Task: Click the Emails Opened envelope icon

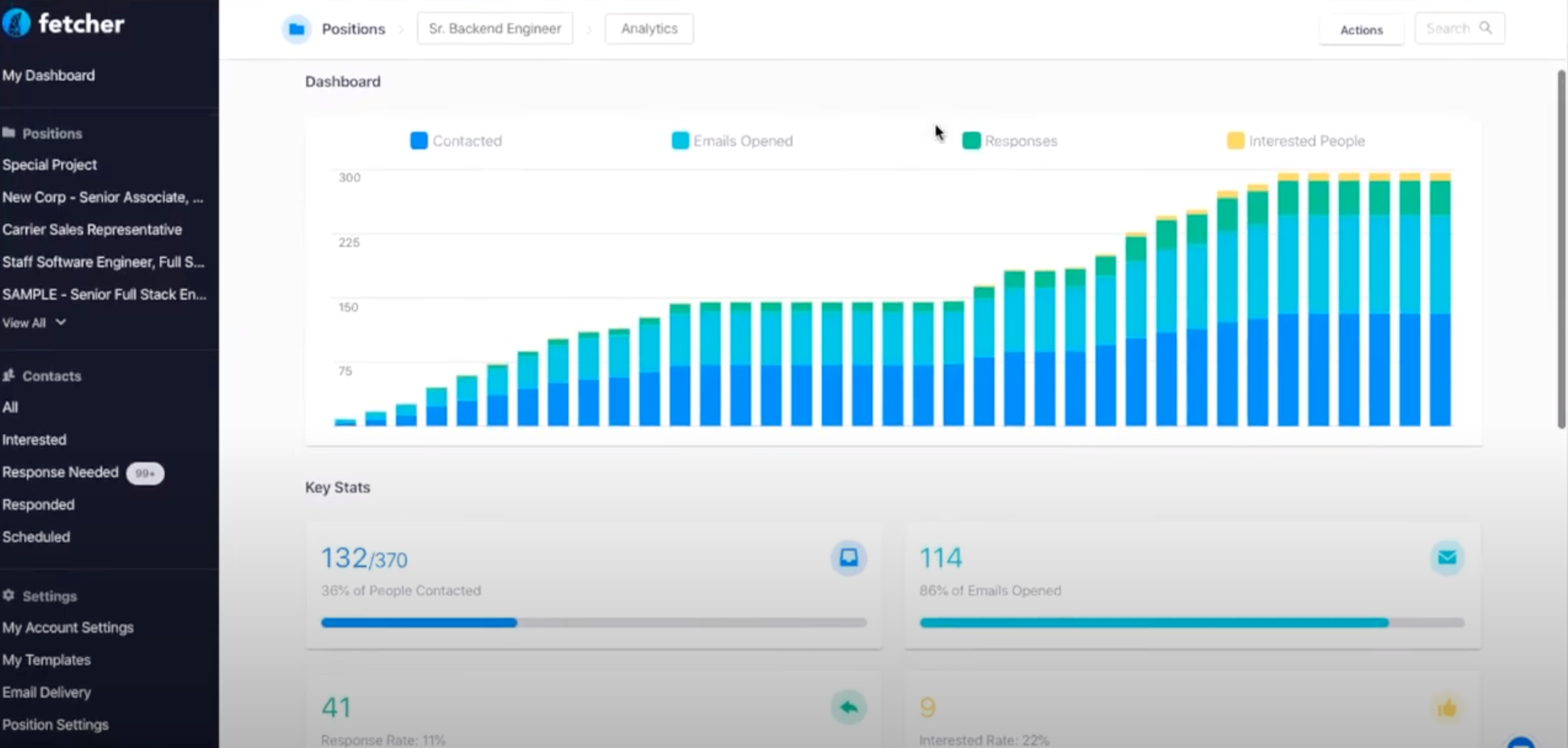Action: point(1447,557)
